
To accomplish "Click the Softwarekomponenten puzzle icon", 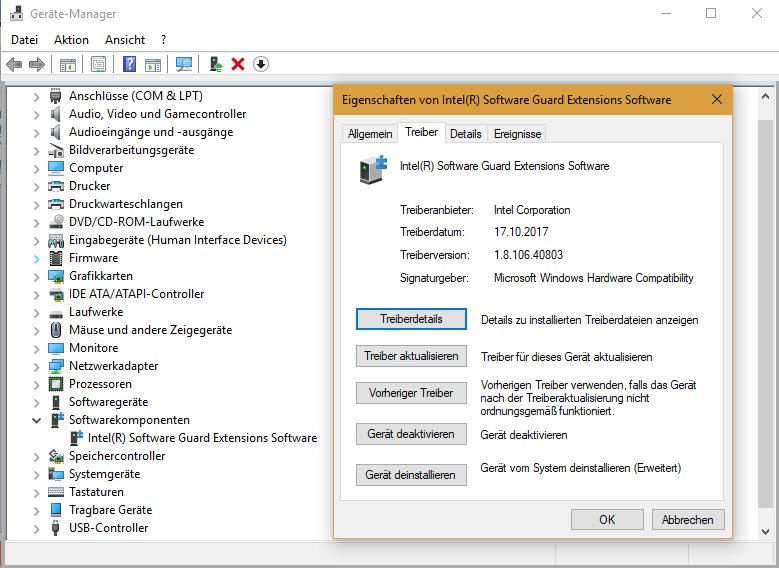I will (x=57, y=420).
